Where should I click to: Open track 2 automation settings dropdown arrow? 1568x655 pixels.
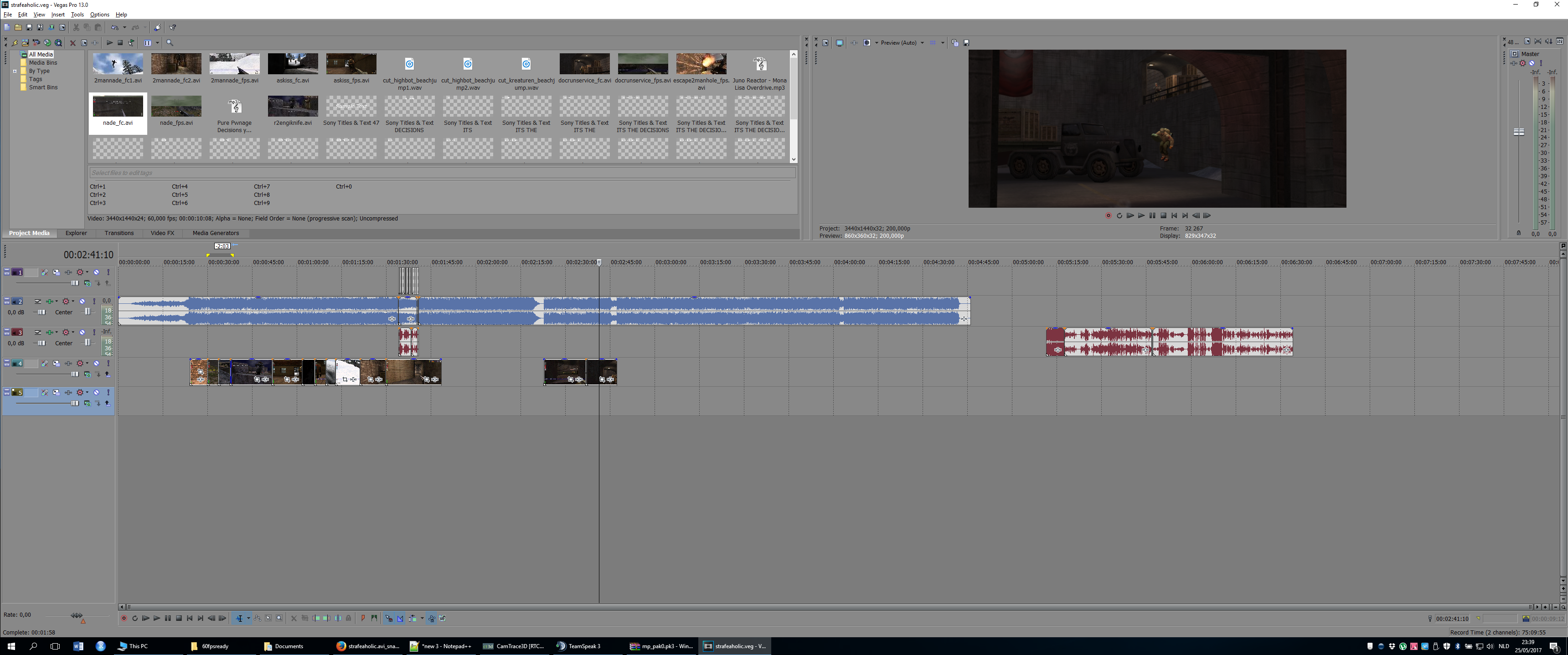click(x=73, y=301)
